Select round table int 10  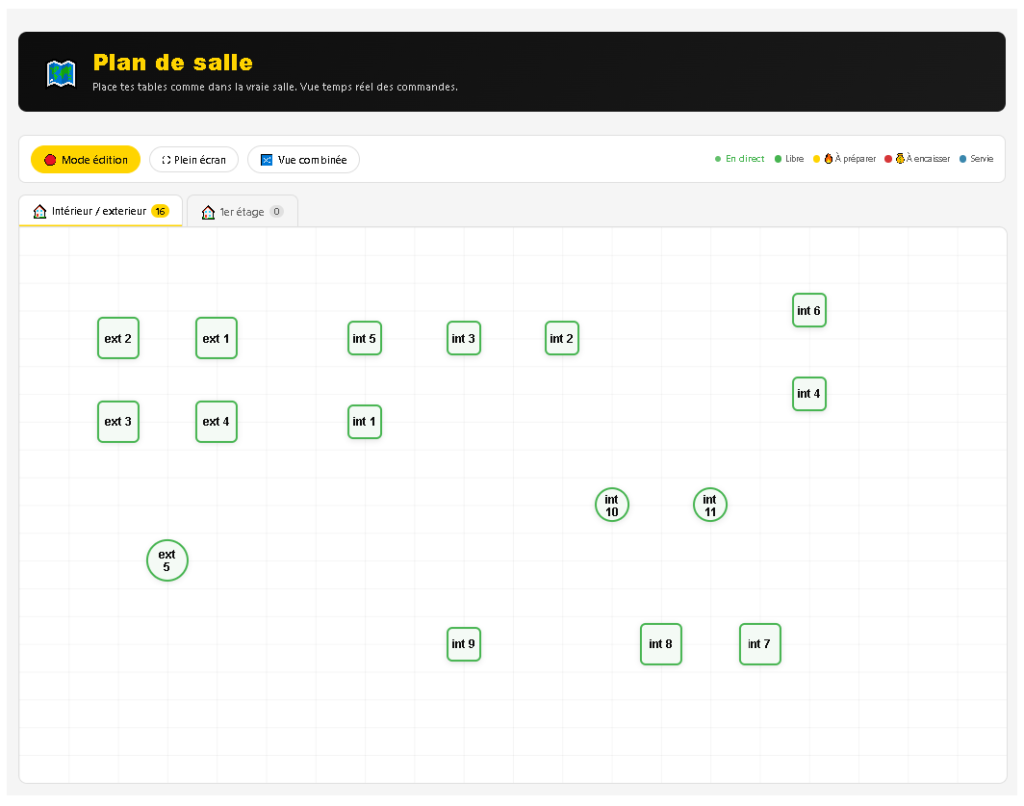[x=612, y=505]
